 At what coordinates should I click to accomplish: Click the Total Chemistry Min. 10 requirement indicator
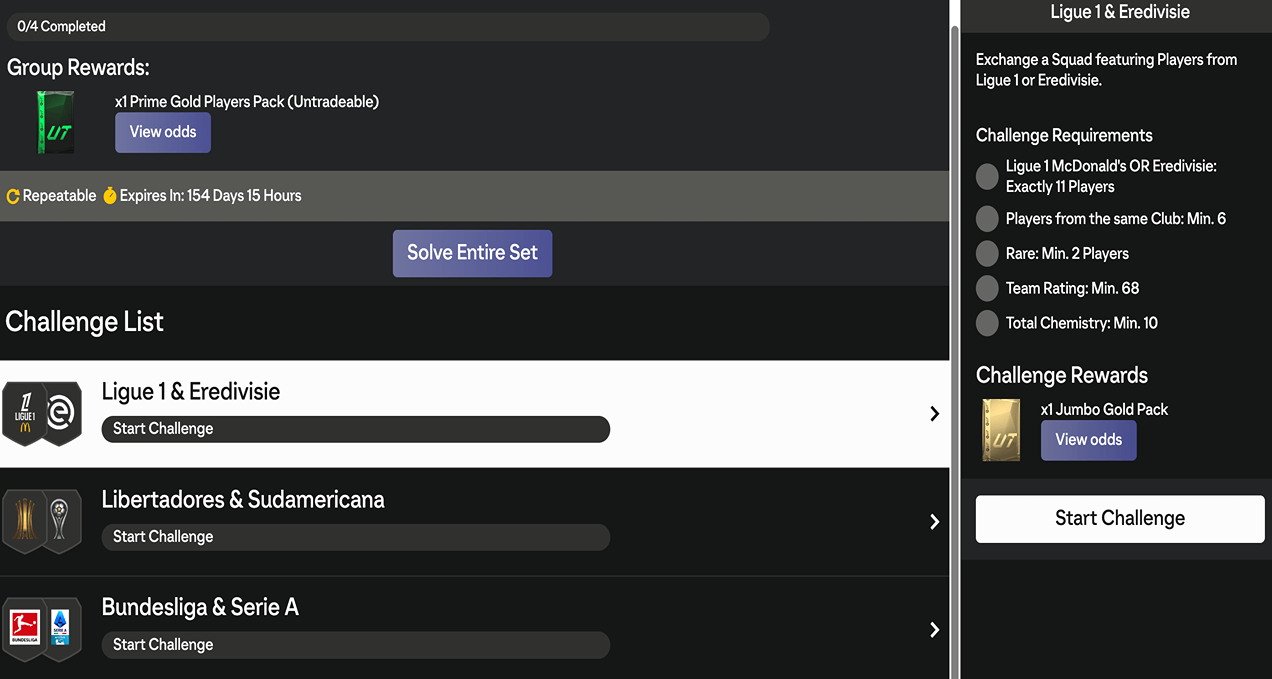tap(987, 323)
